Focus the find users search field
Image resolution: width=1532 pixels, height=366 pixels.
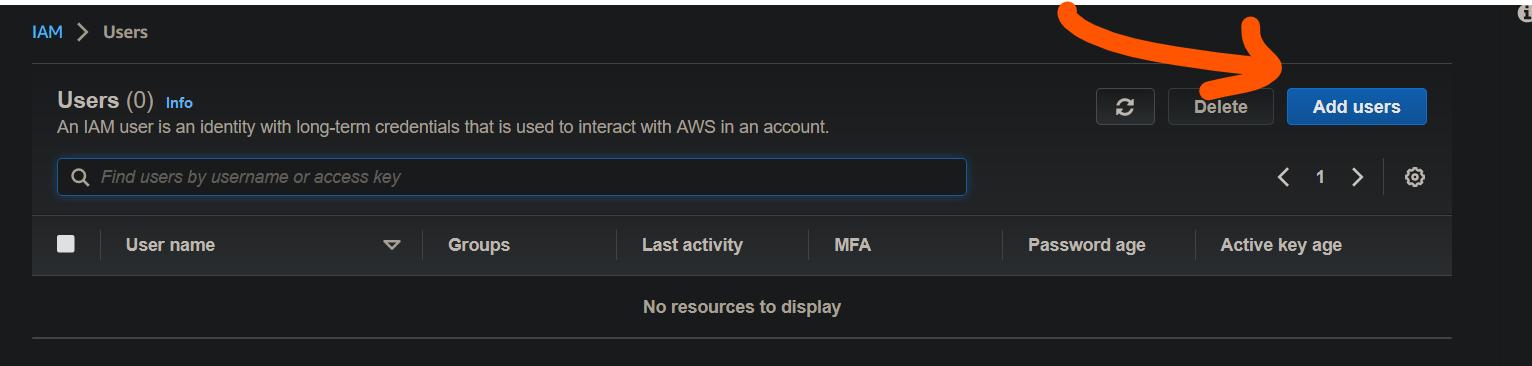point(512,177)
